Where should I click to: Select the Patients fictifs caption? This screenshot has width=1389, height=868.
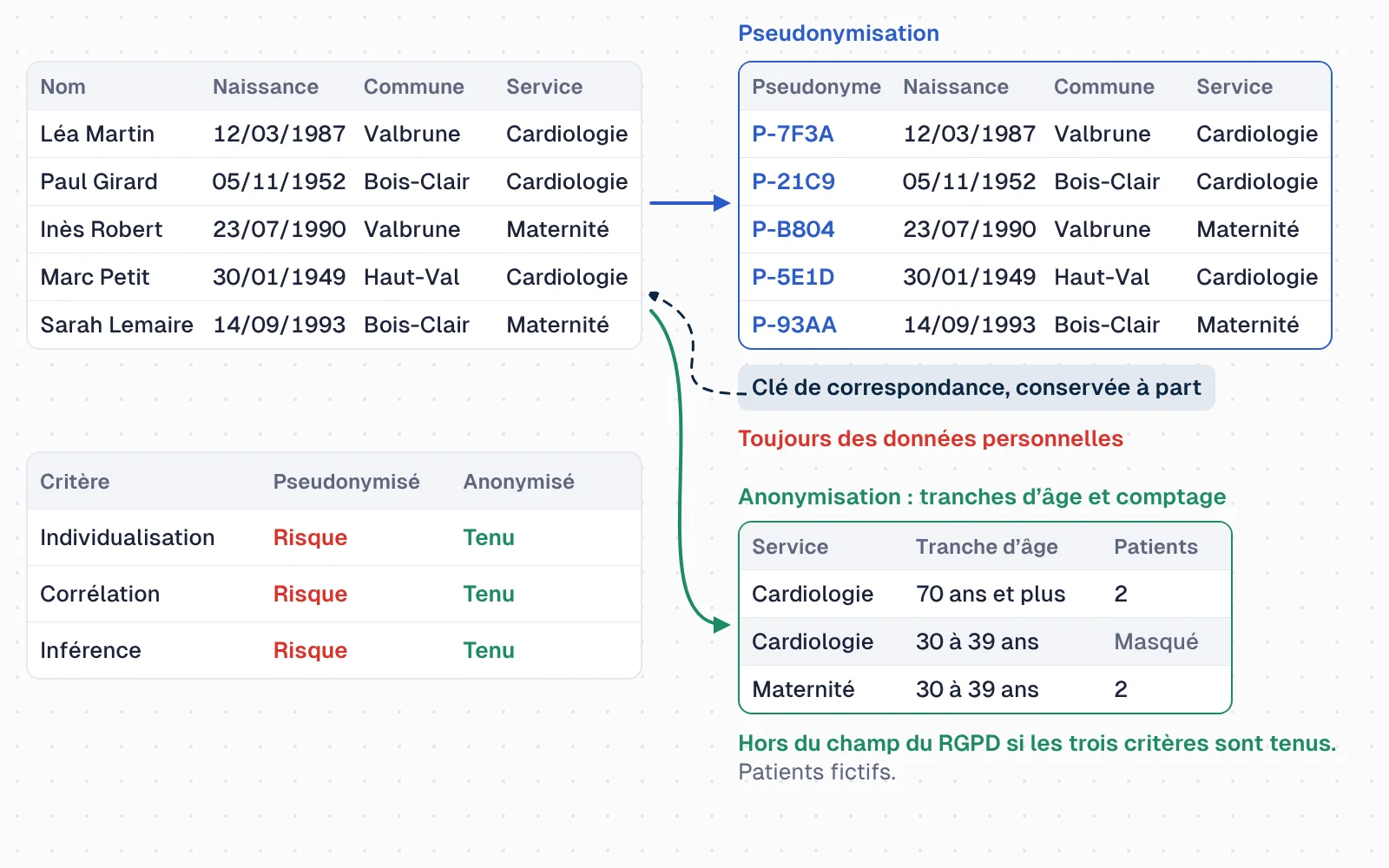click(x=816, y=772)
